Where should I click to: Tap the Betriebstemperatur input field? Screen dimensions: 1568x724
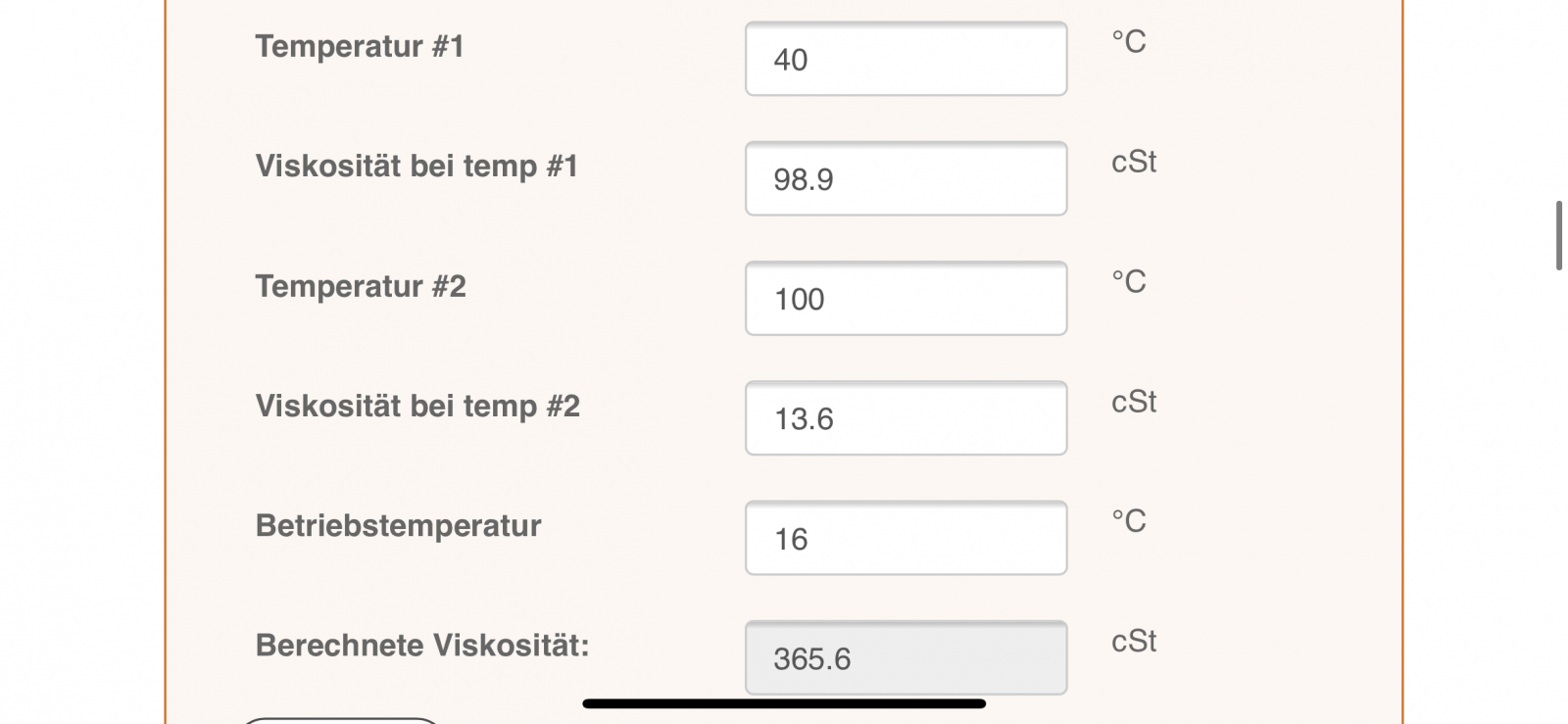click(906, 539)
